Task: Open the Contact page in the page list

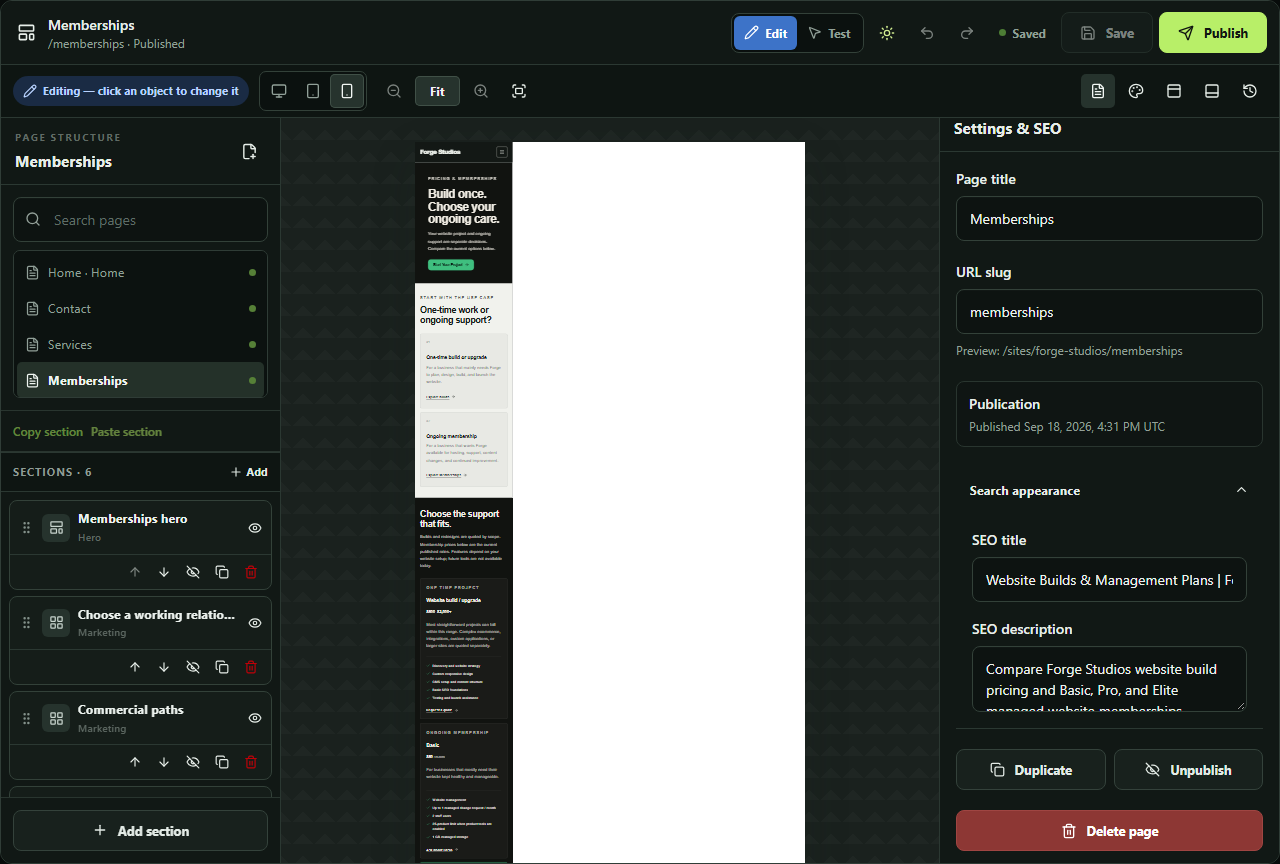Action: (141, 309)
